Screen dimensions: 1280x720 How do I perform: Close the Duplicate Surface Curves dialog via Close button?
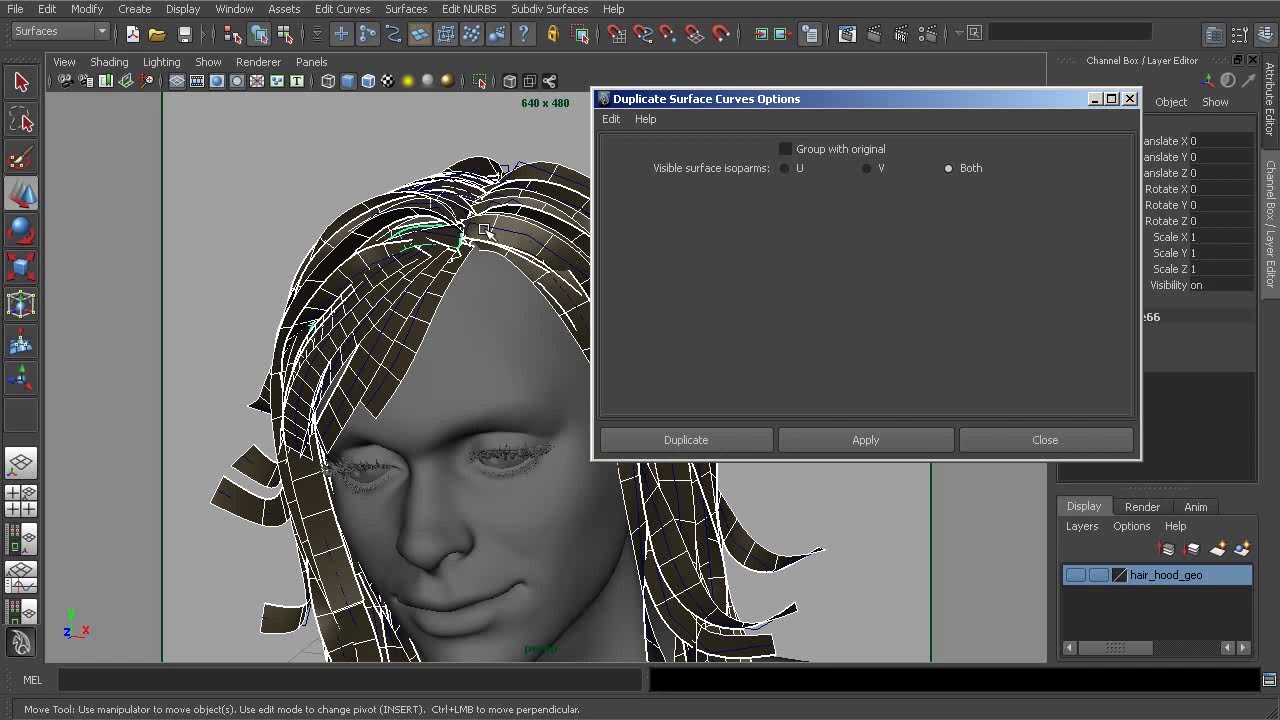[1045, 440]
